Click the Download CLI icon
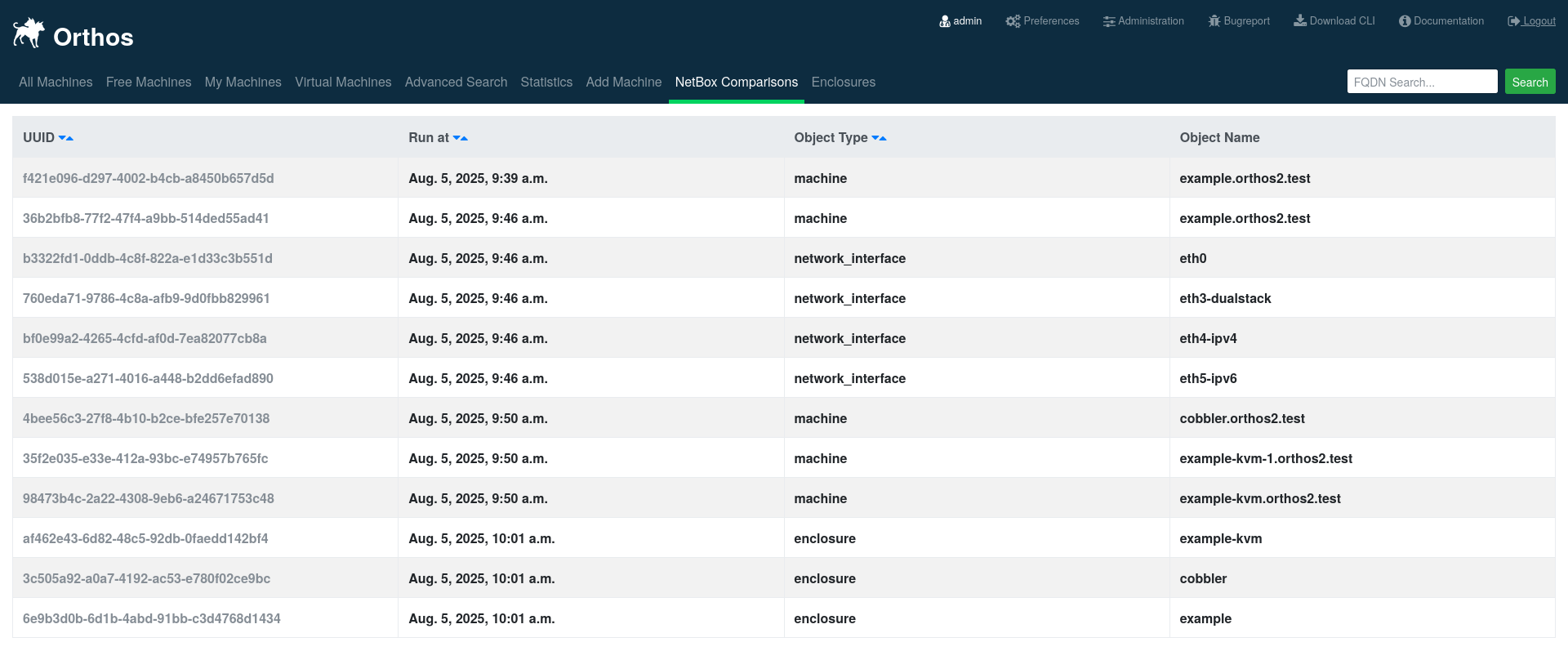The image size is (1568, 651). pos(1300,20)
